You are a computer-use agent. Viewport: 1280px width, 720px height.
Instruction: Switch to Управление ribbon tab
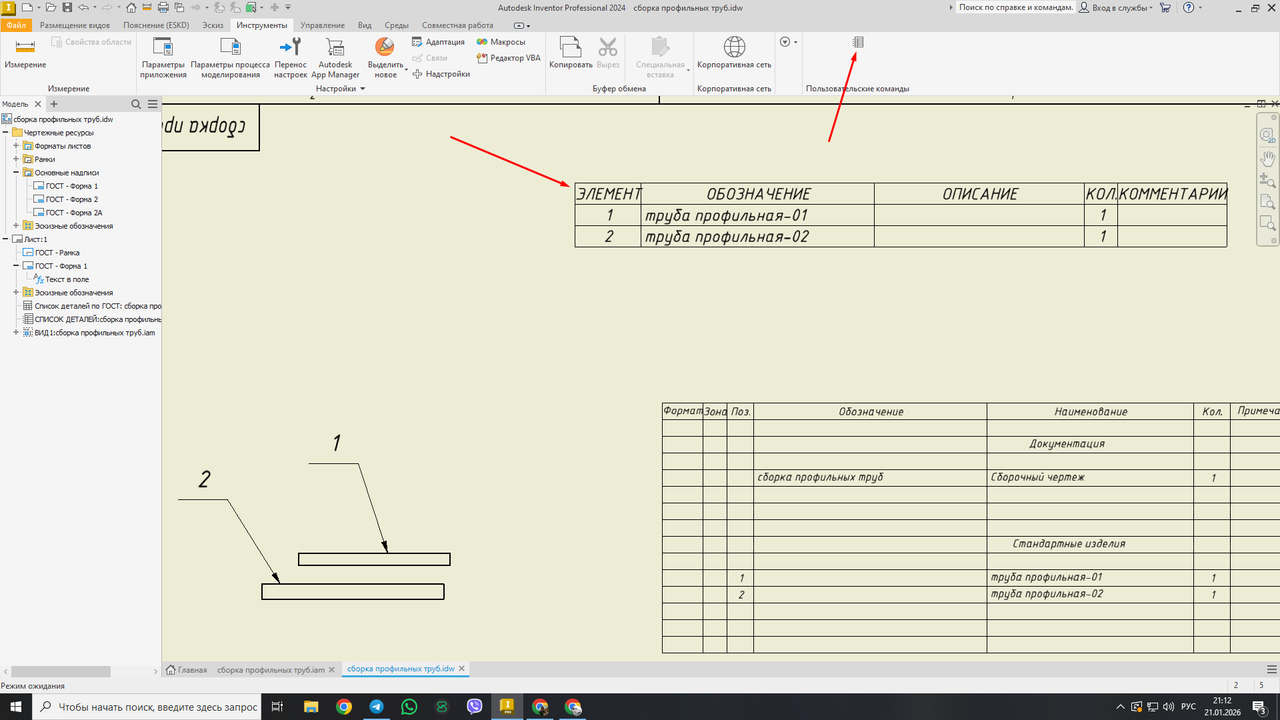(x=321, y=25)
